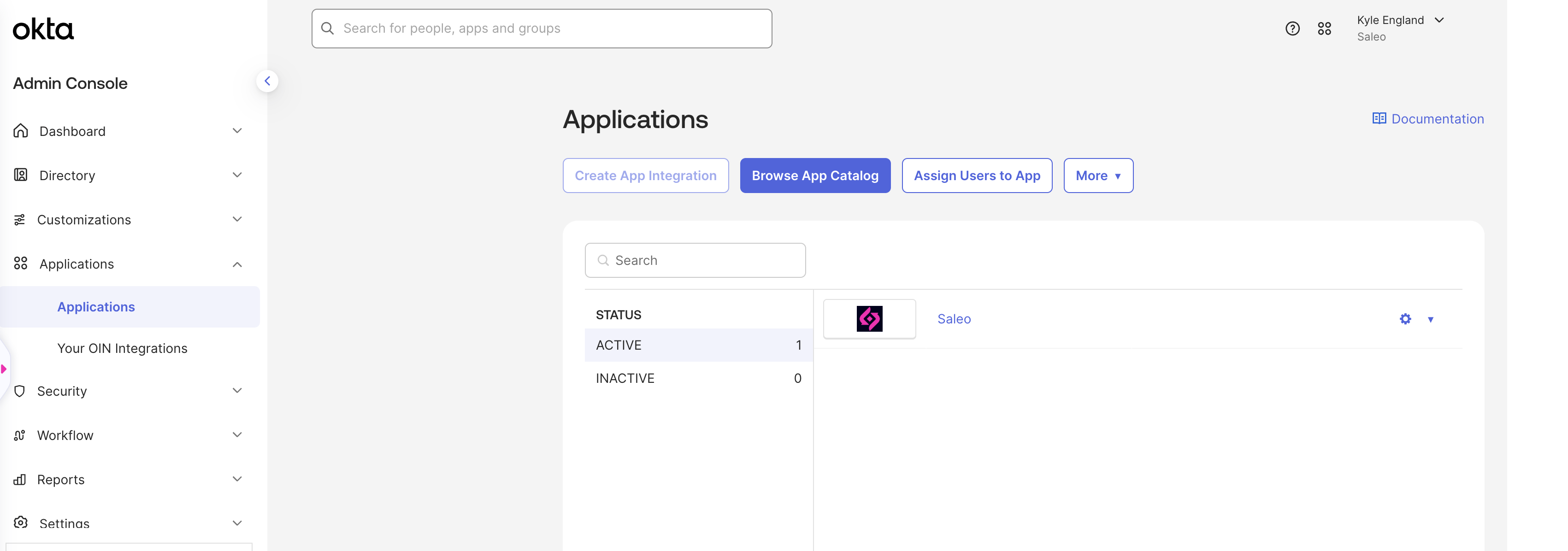Viewport: 1568px width, 551px height.
Task: Click the Customizations menu label
Action: [x=84, y=220]
